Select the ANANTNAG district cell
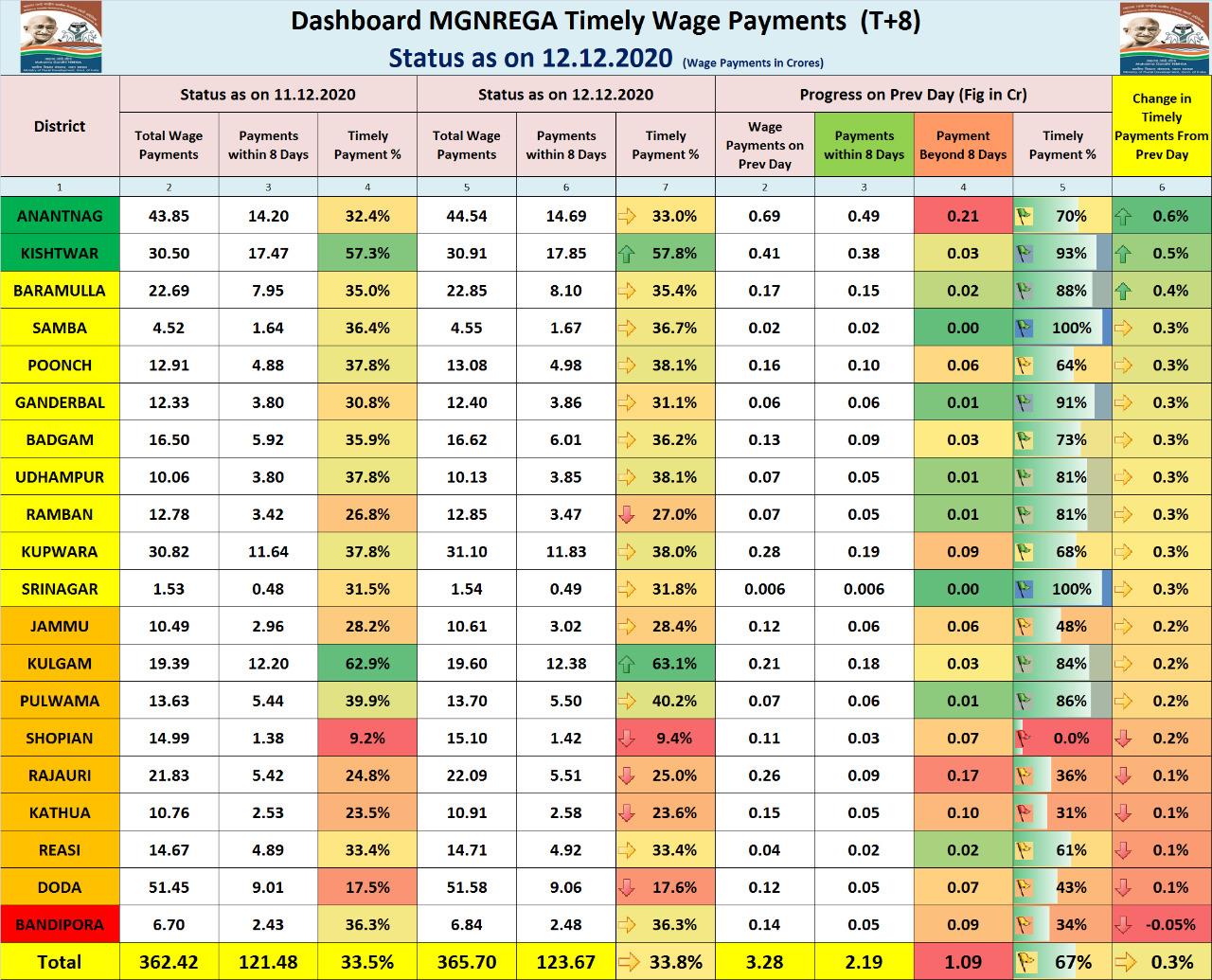The height and width of the screenshot is (980, 1212). coord(60,216)
